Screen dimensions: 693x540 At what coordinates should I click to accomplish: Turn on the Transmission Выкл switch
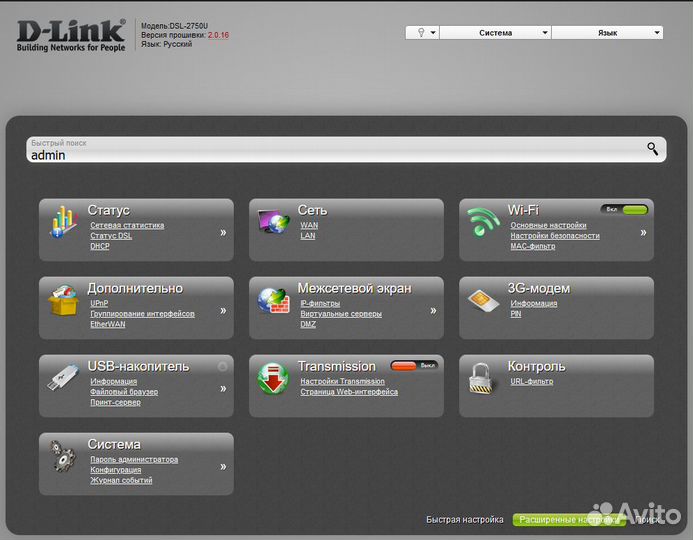tap(414, 365)
